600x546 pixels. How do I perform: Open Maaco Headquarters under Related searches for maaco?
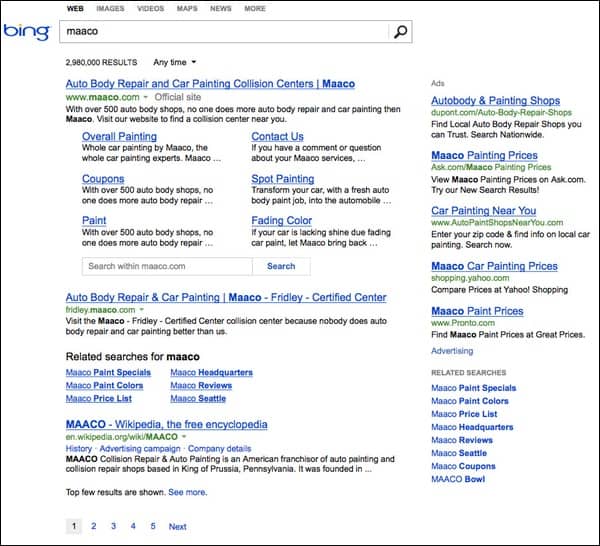[x=212, y=373]
